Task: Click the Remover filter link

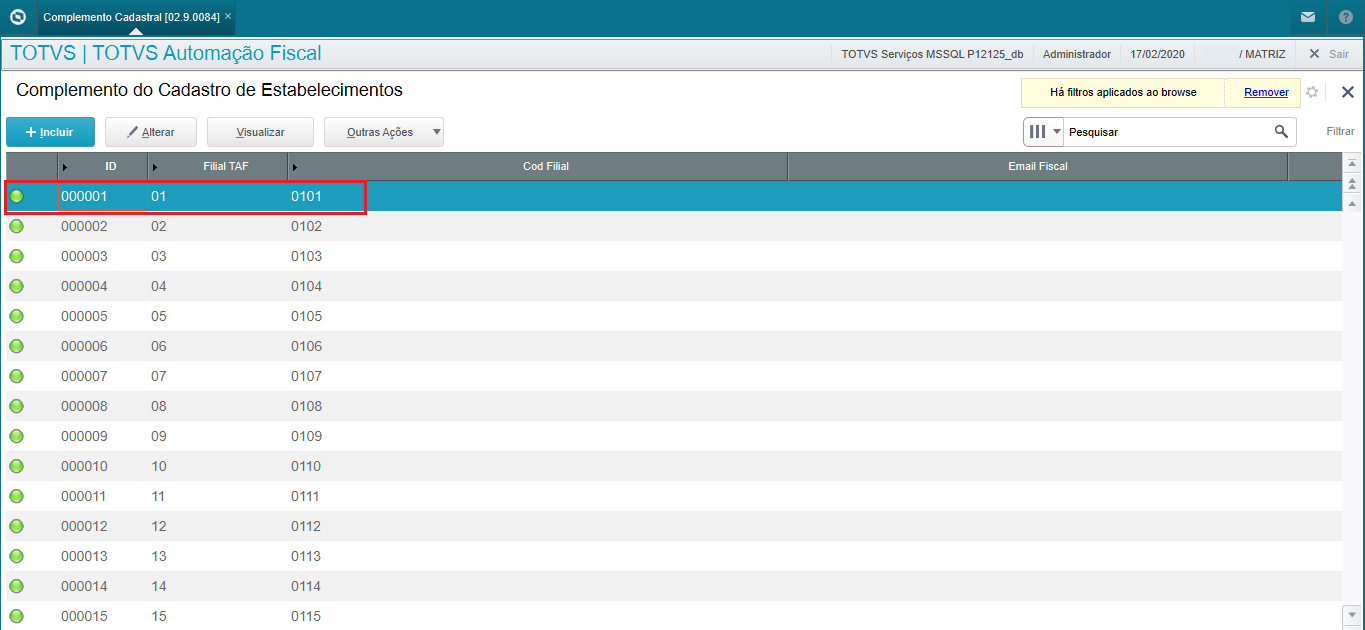Action: (1266, 92)
